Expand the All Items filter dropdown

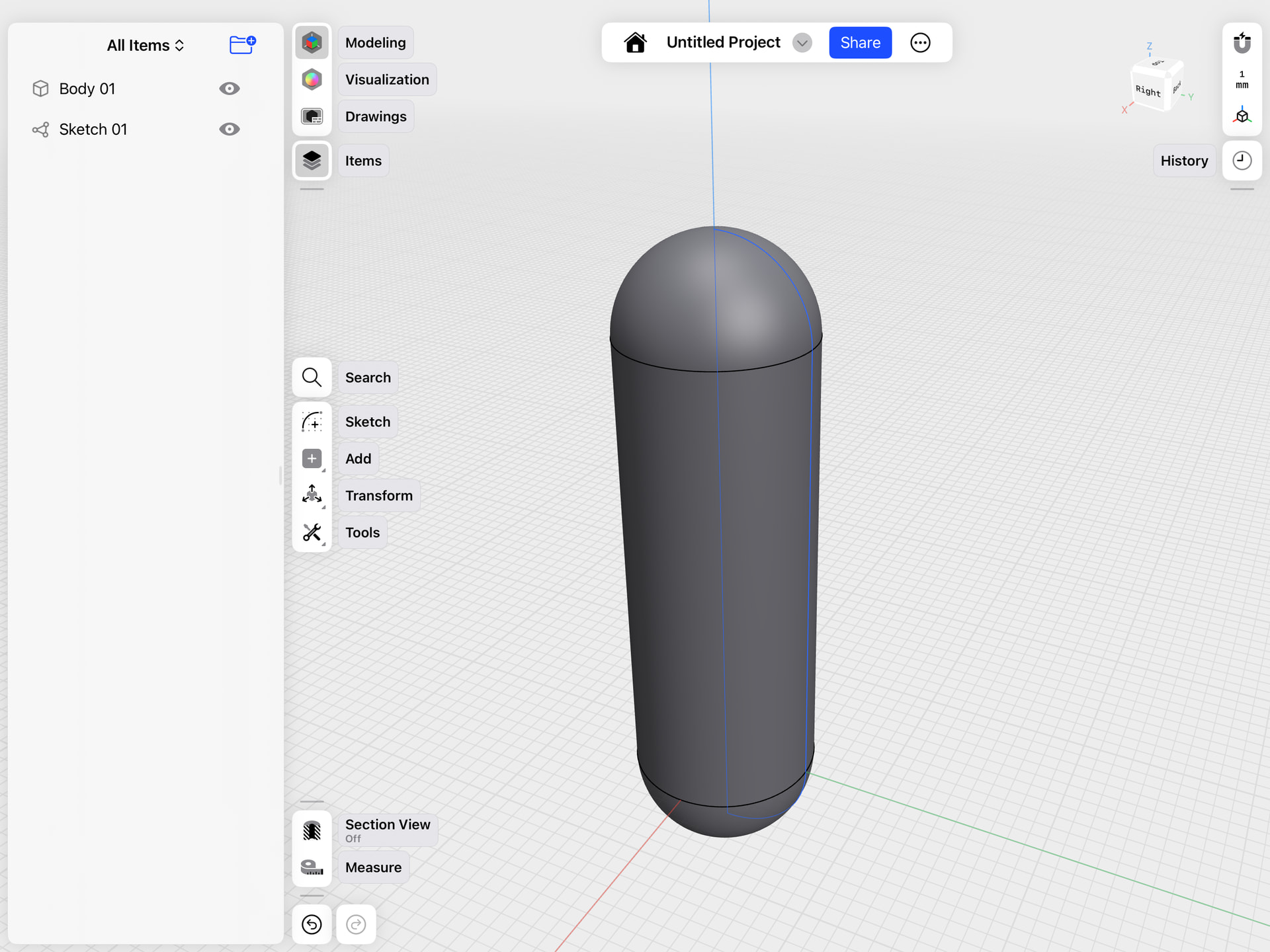[146, 46]
